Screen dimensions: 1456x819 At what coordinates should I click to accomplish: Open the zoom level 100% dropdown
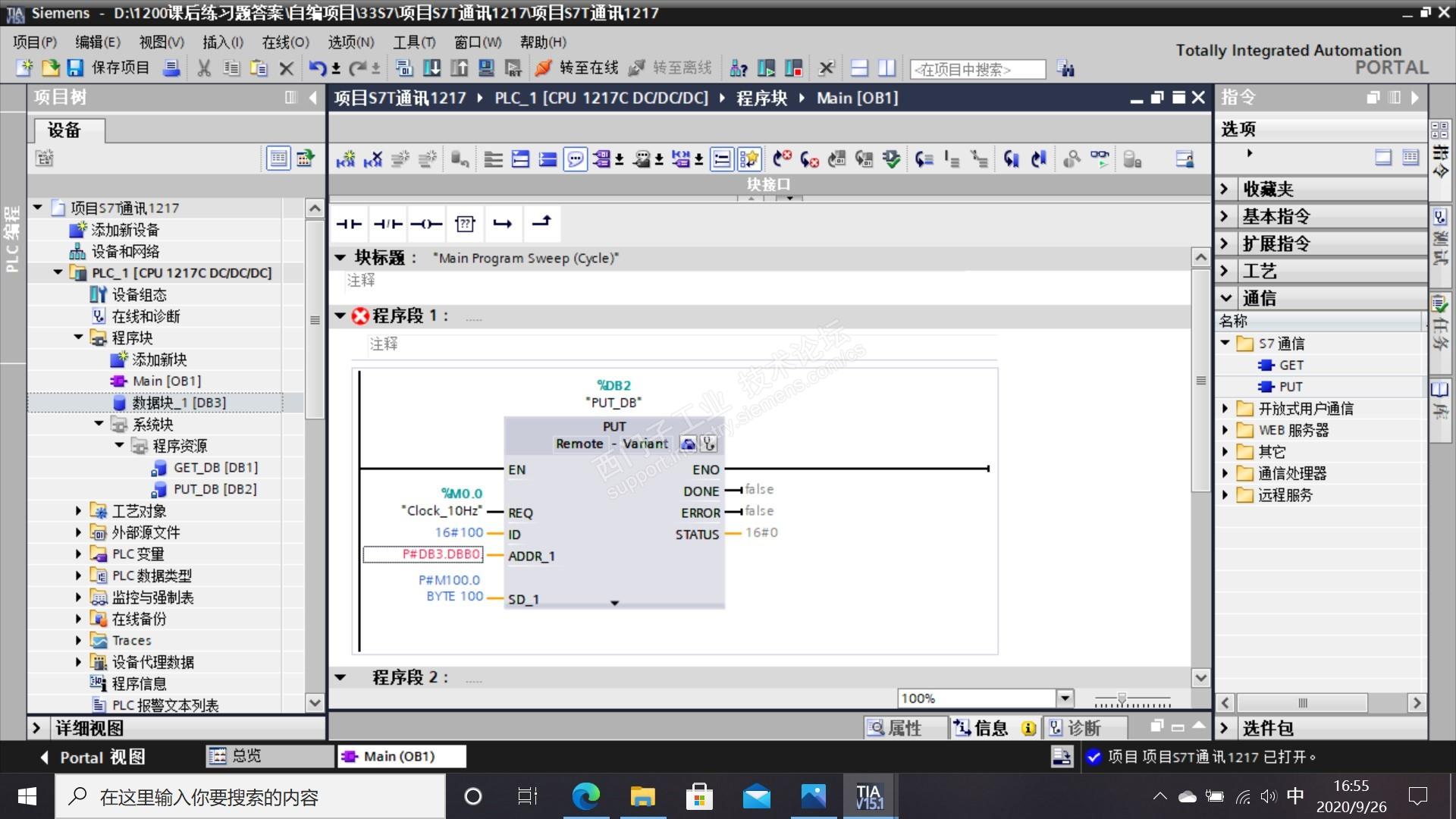point(1065,698)
